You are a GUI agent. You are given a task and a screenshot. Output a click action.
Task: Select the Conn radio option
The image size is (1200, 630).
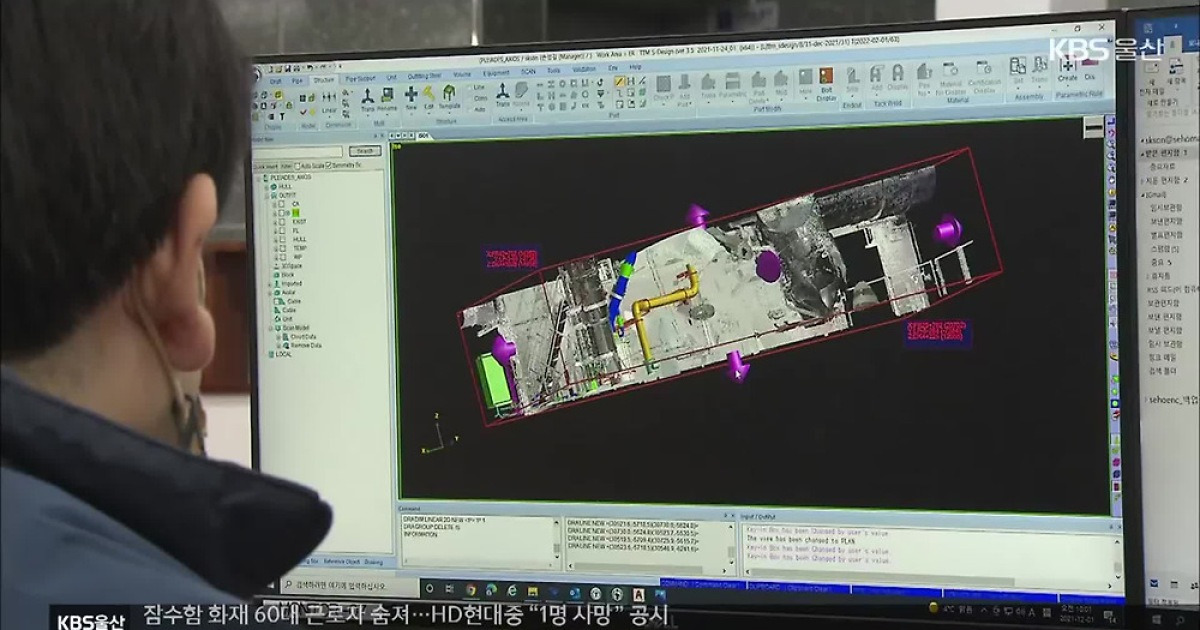470,98
